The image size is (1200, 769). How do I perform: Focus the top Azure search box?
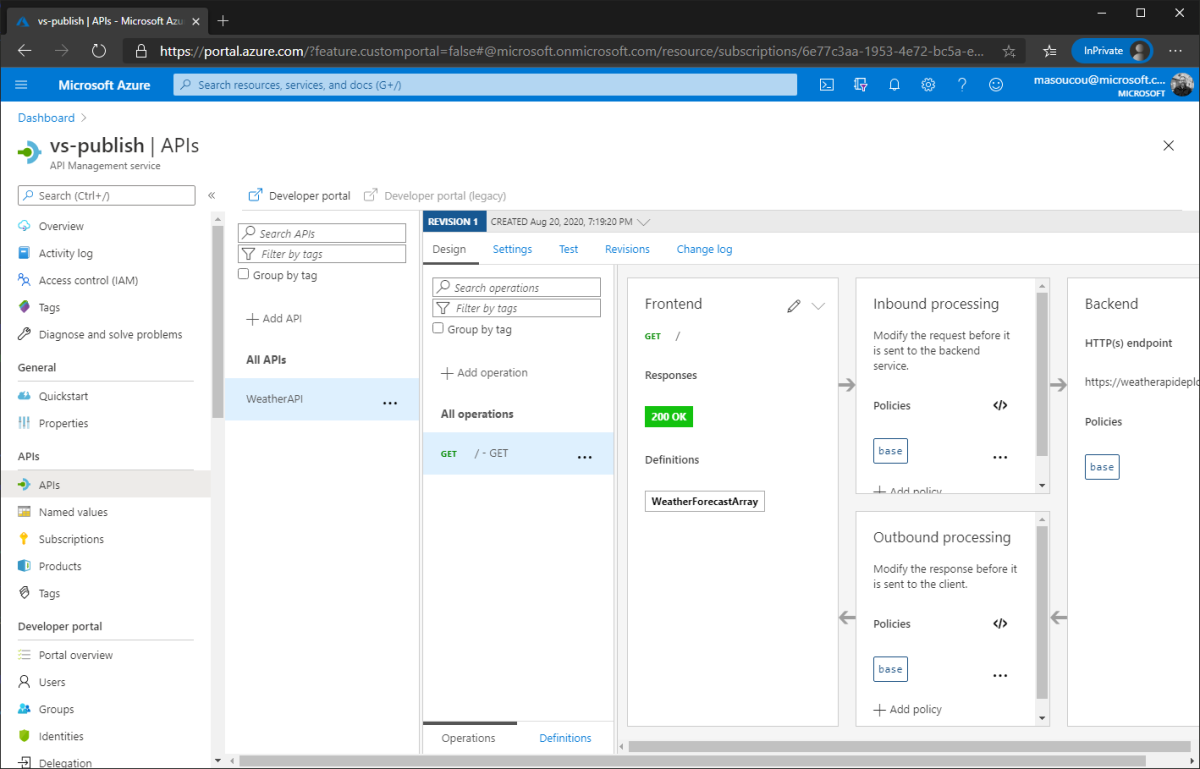(485, 85)
